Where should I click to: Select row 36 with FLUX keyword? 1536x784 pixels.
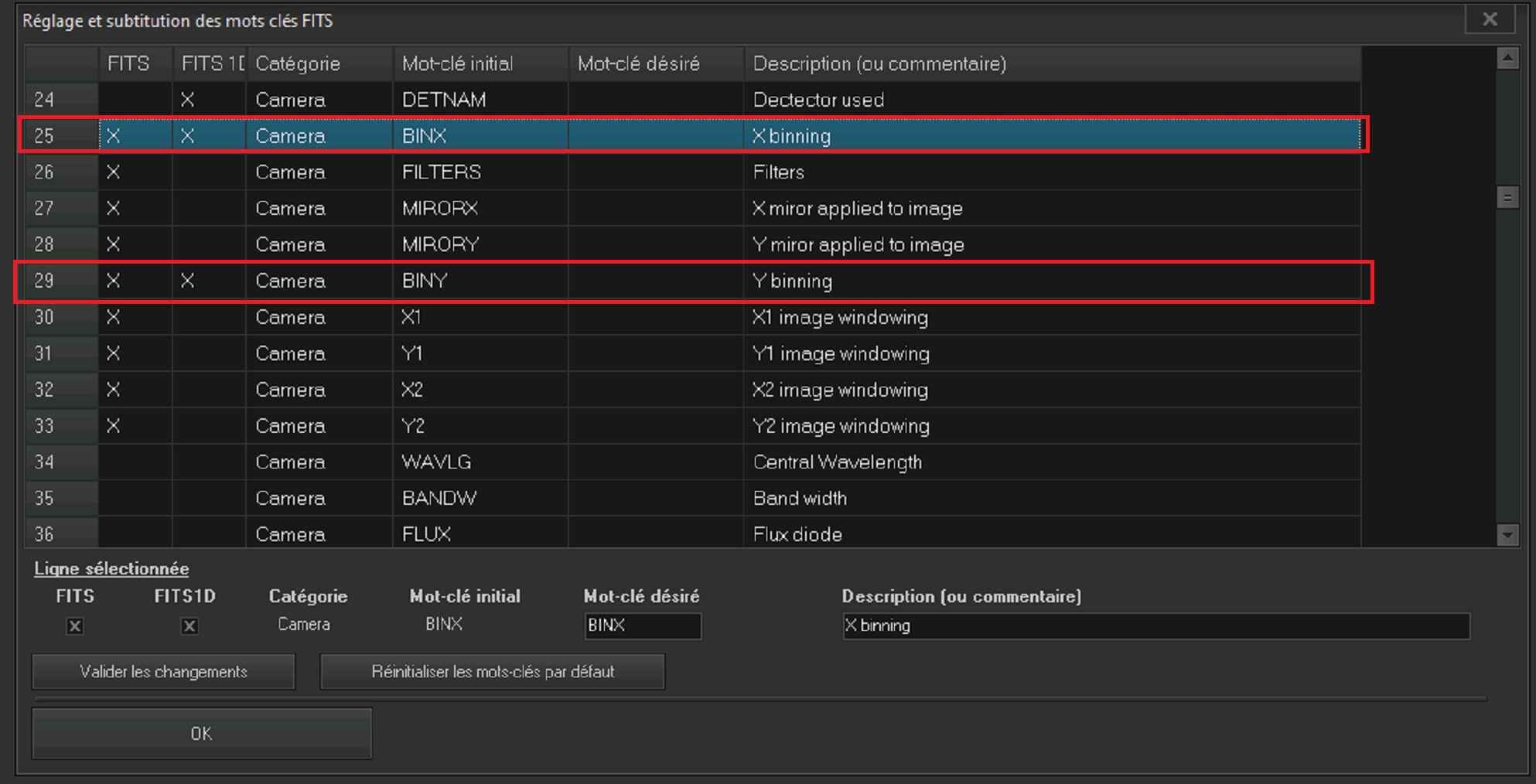(425, 533)
